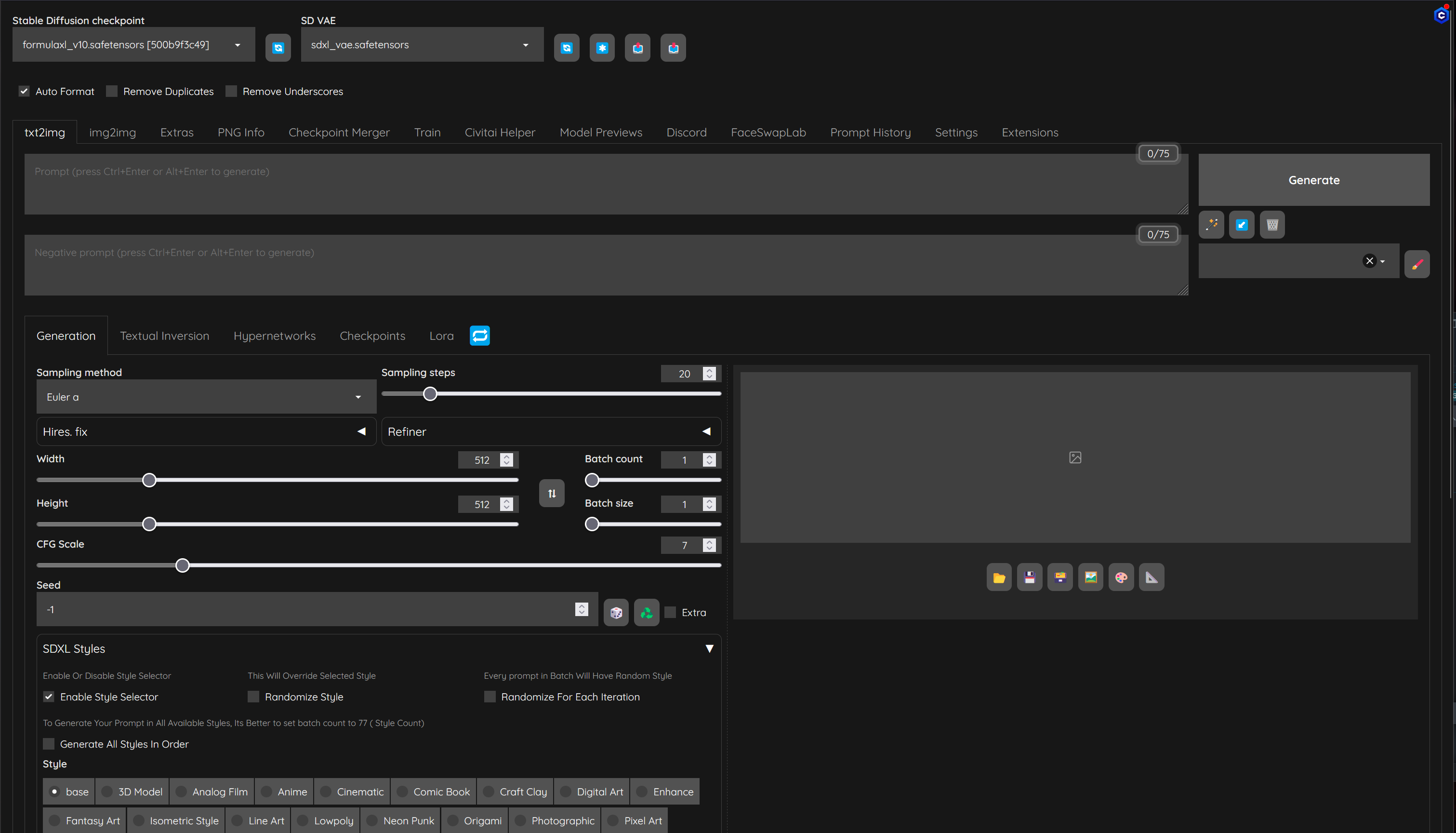The image size is (1456, 833).
Task: Open the Civitai Helper tab
Action: click(x=500, y=132)
